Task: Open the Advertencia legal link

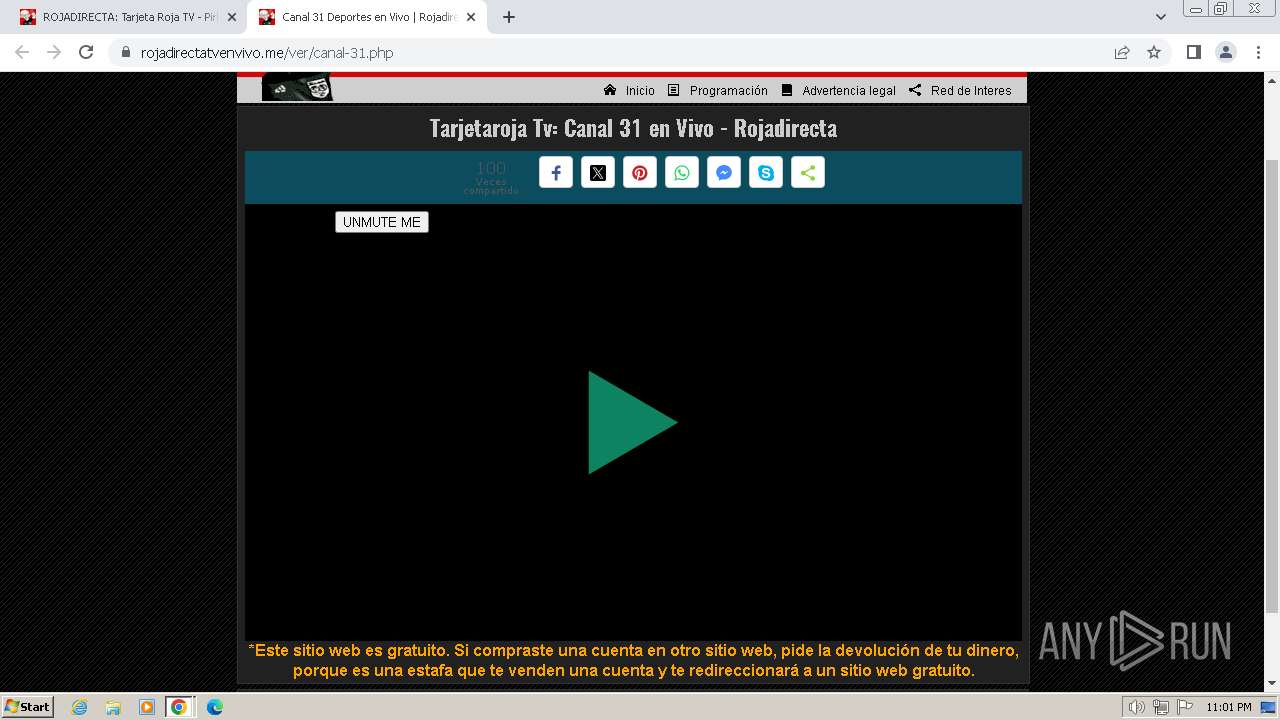Action: (838, 90)
